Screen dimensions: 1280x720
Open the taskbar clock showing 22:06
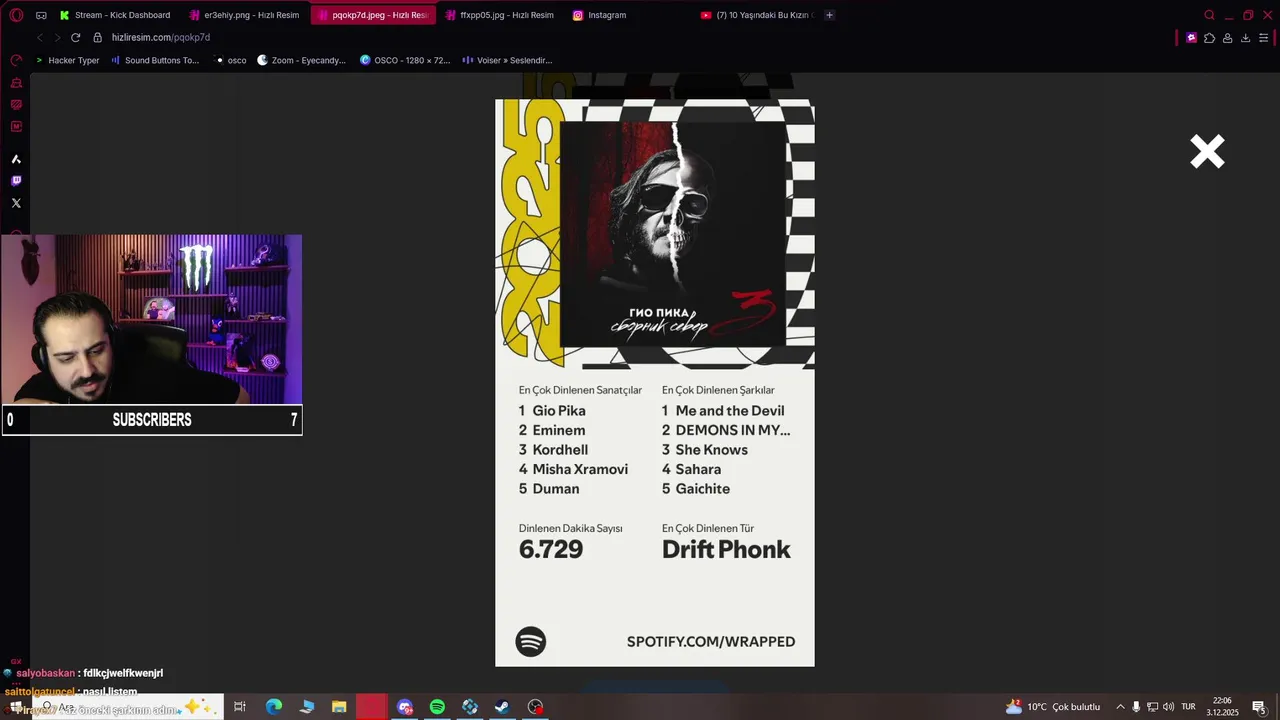point(1222,707)
